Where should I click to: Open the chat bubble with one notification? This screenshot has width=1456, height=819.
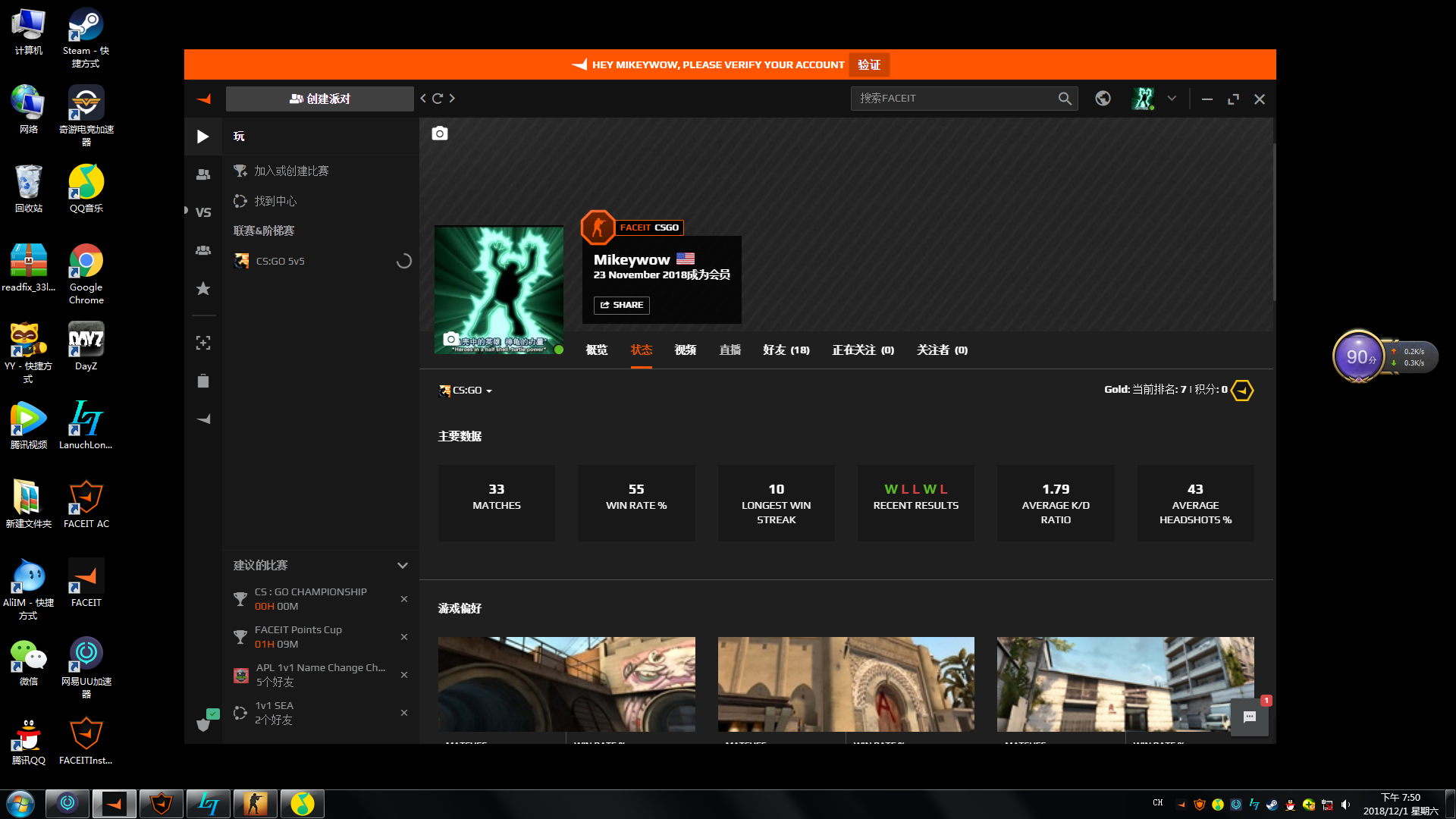tap(1250, 717)
